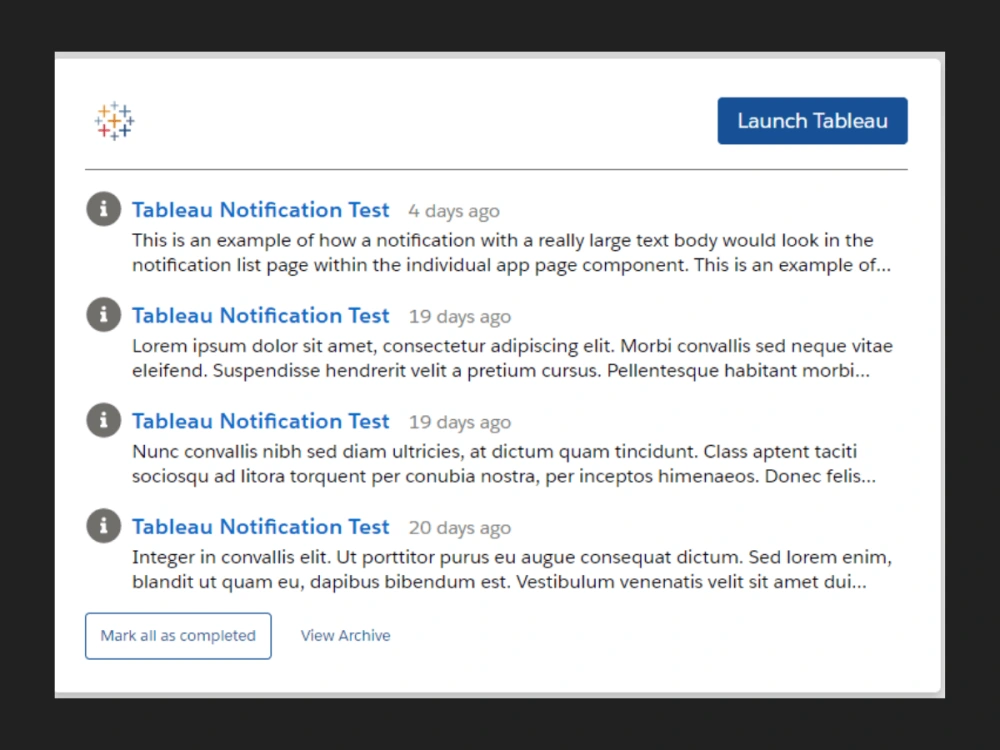Click the '20 days ago' timestamp
1000x750 pixels.
pyautogui.click(x=459, y=528)
